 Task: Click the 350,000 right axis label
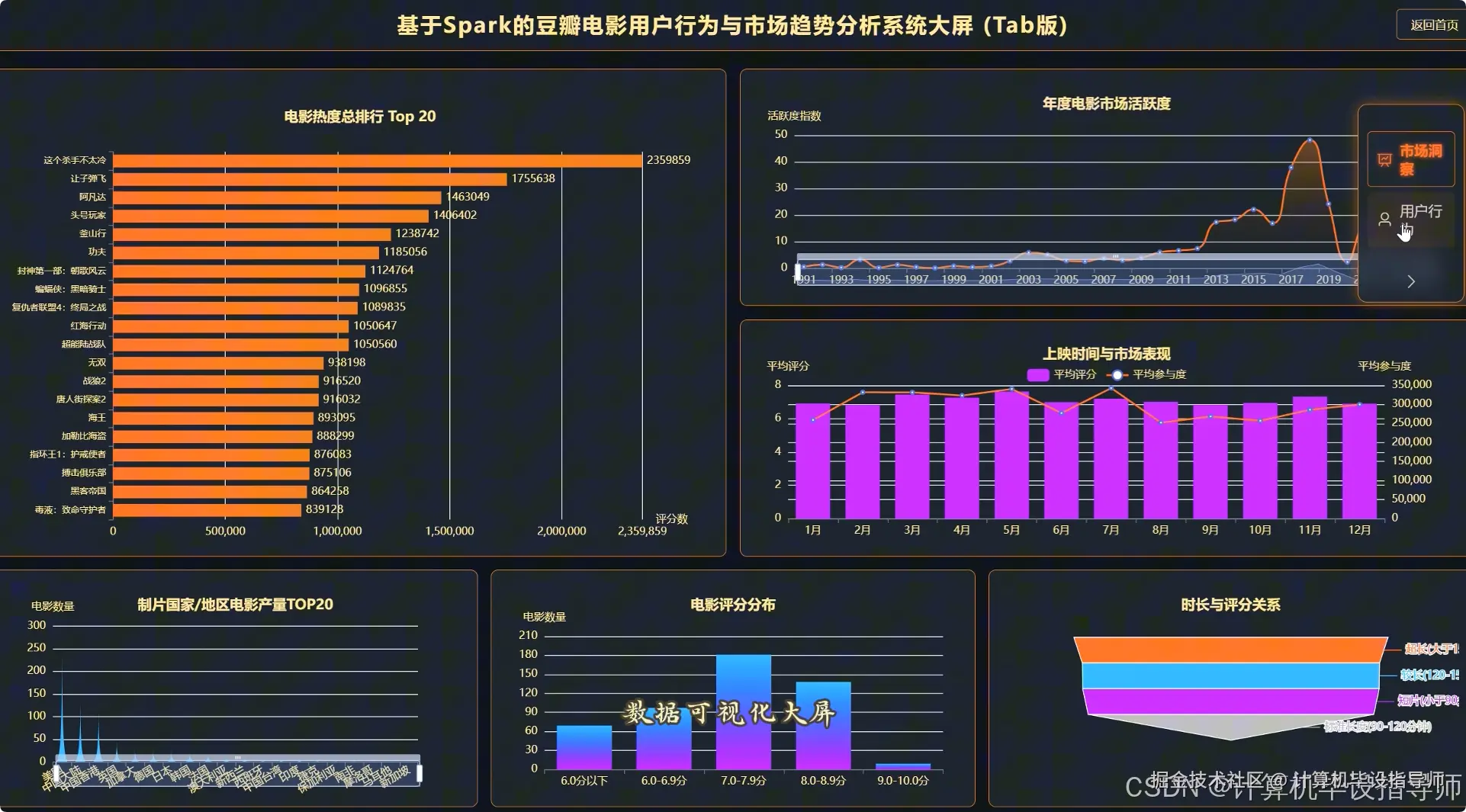(1411, 384)
